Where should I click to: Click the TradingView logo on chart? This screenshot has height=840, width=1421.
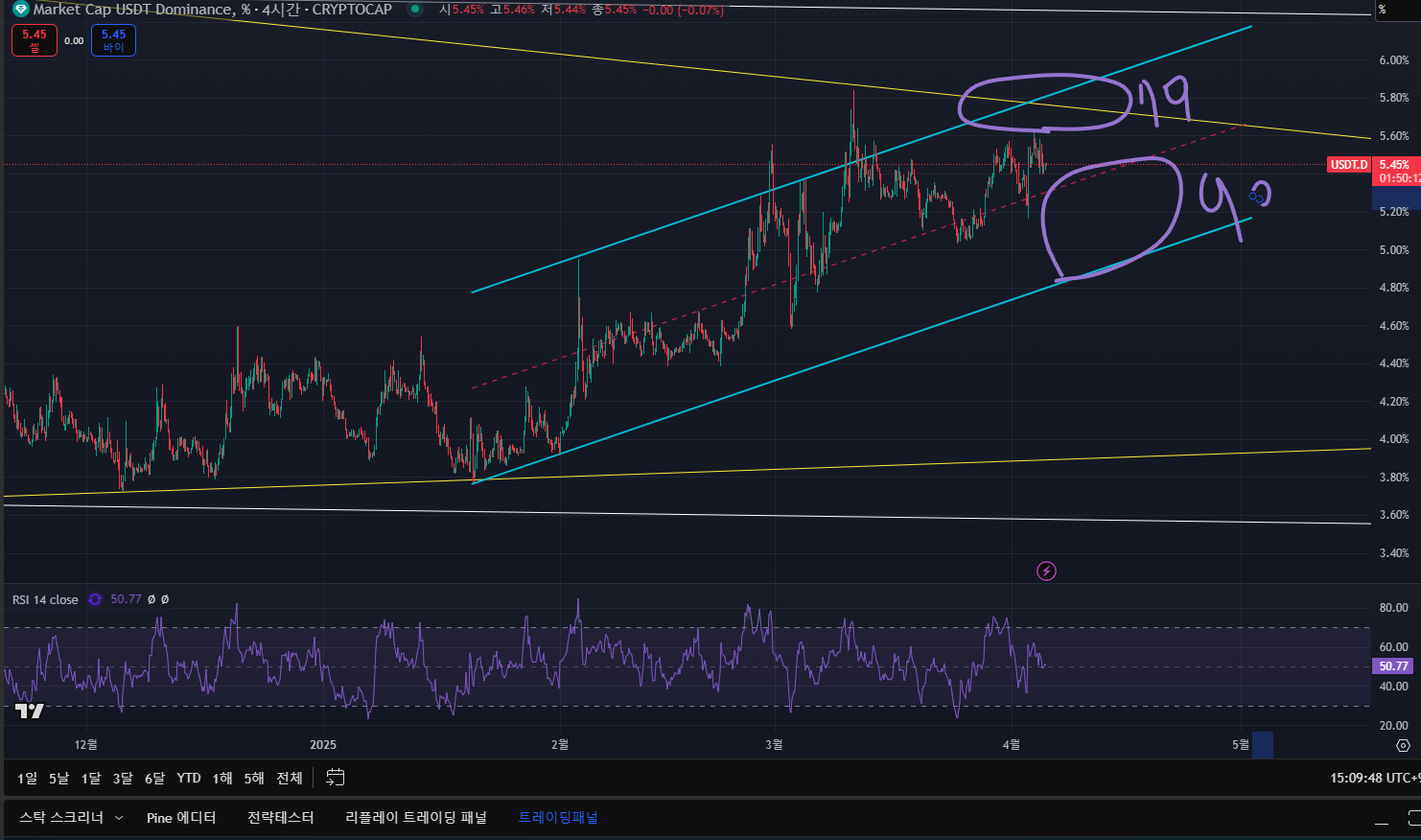[30, 711]
